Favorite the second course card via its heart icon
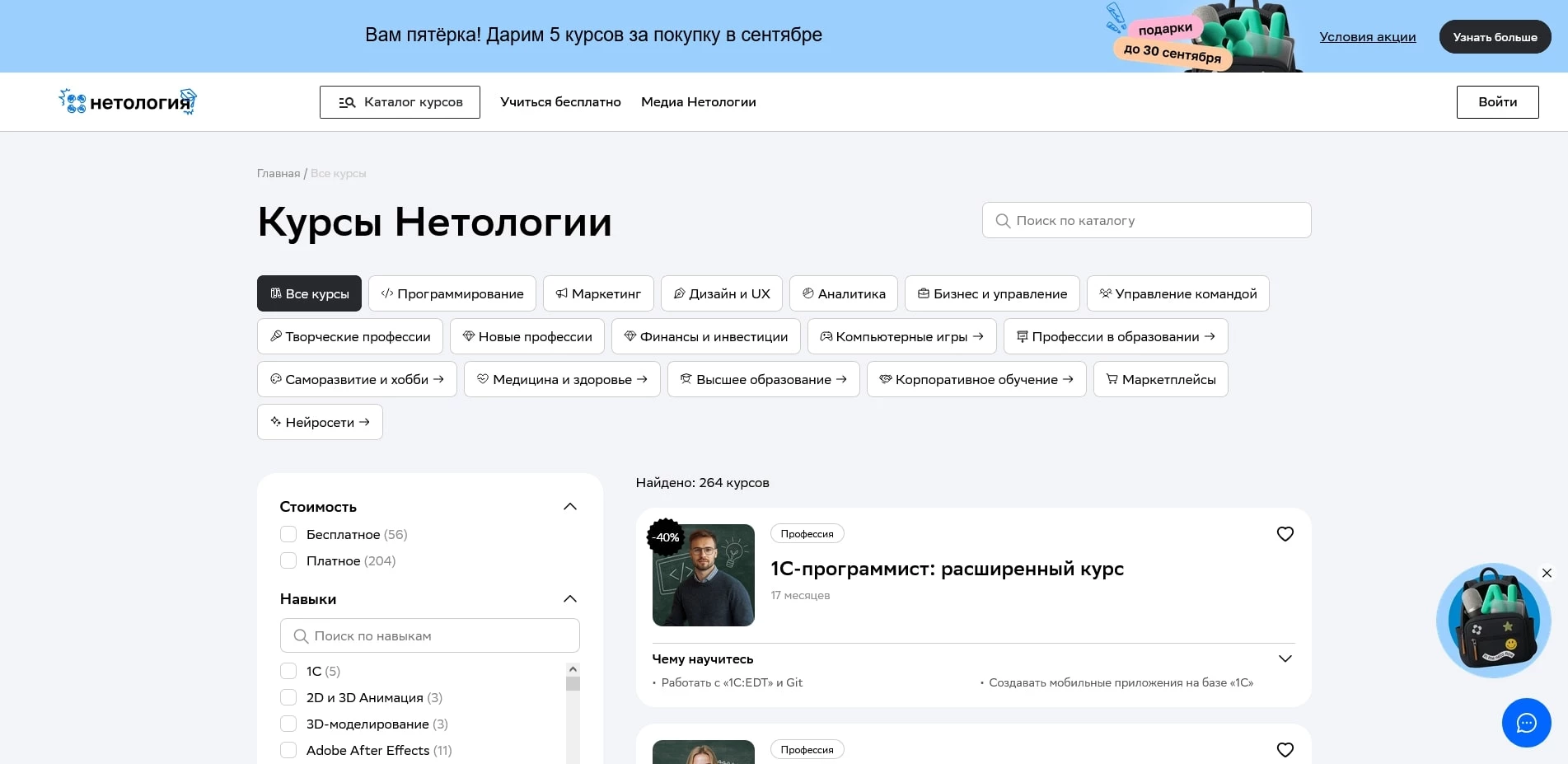Viewport: 1568px width, 764px height. pyautogui.click(x=1285, y=750)
